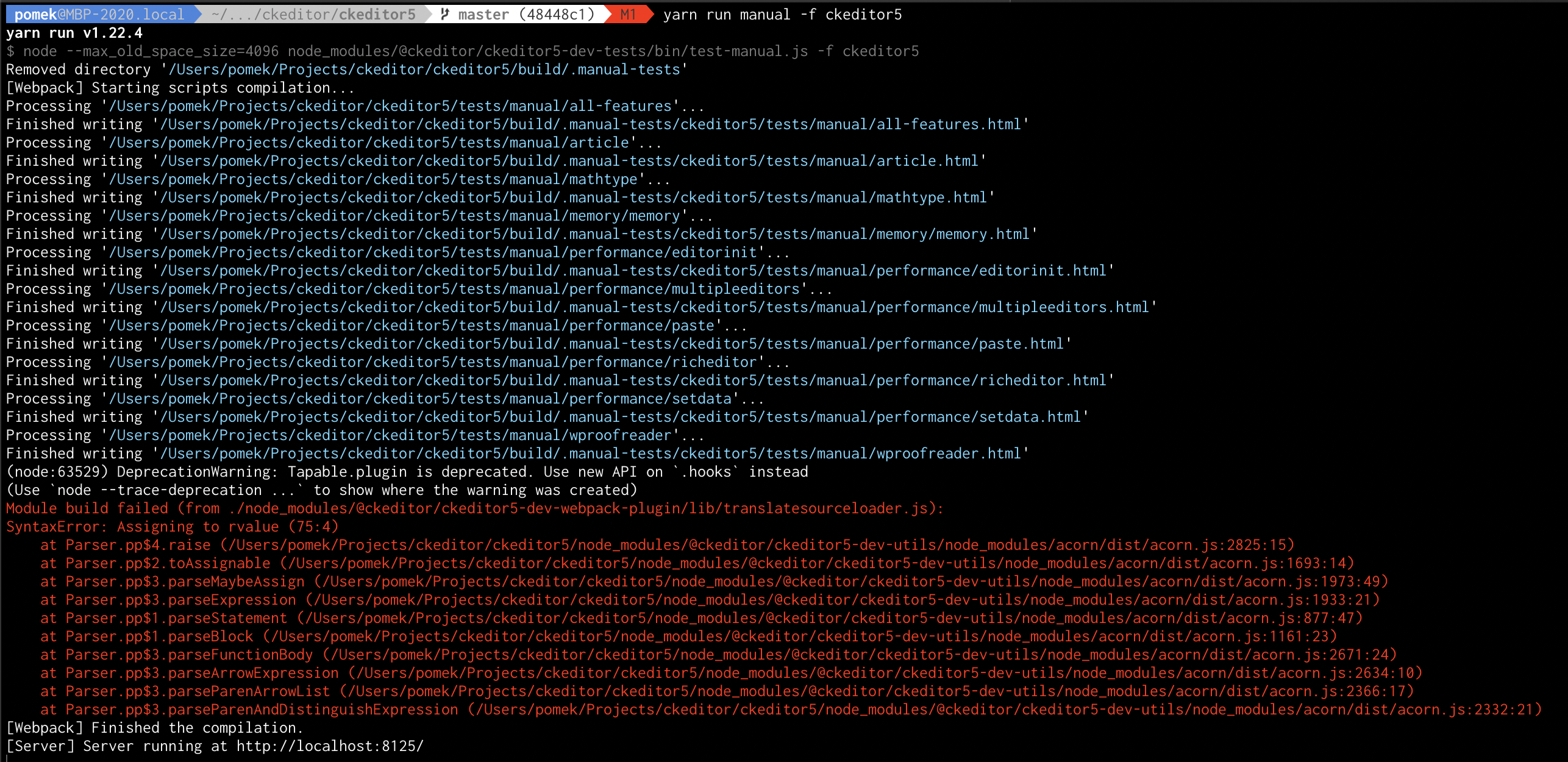The image size is (1568, 762).
Task: Open the tests/manual/mathtype processing path
Action: point(373,179)
